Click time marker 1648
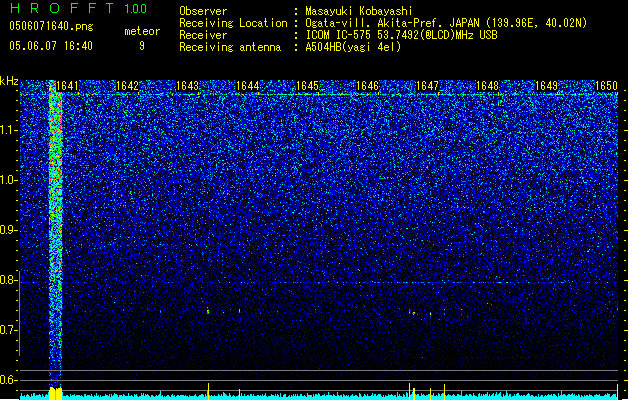This screenshot has width=629, height=400. 487,86
